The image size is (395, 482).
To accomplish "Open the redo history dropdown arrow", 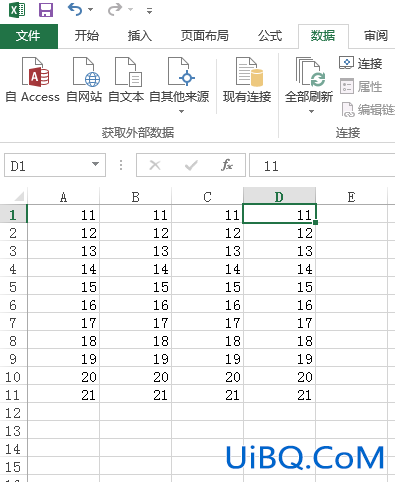I will [x=131, y=10].
